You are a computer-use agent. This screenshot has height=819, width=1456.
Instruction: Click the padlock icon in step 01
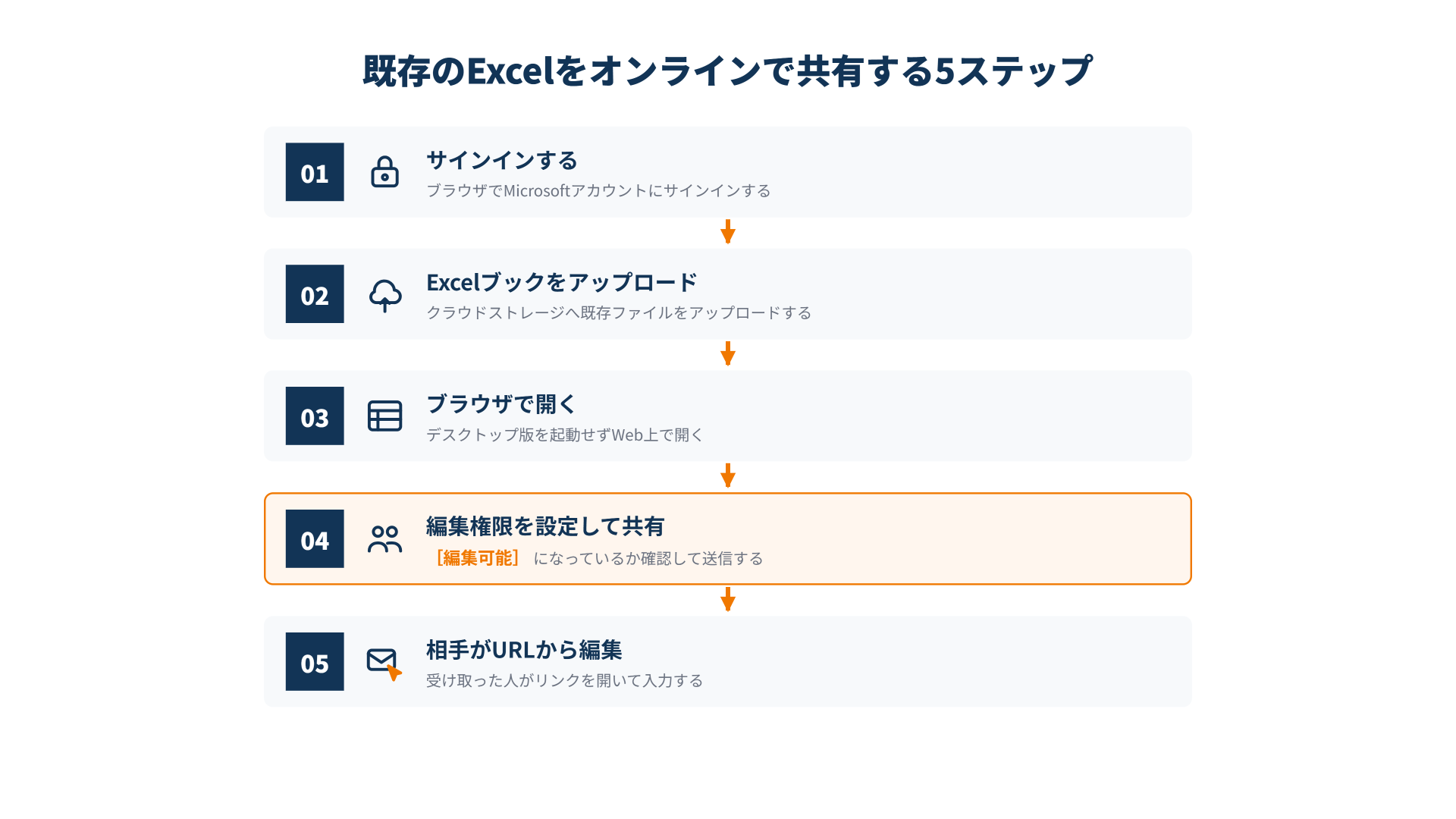tap(384, 172)
